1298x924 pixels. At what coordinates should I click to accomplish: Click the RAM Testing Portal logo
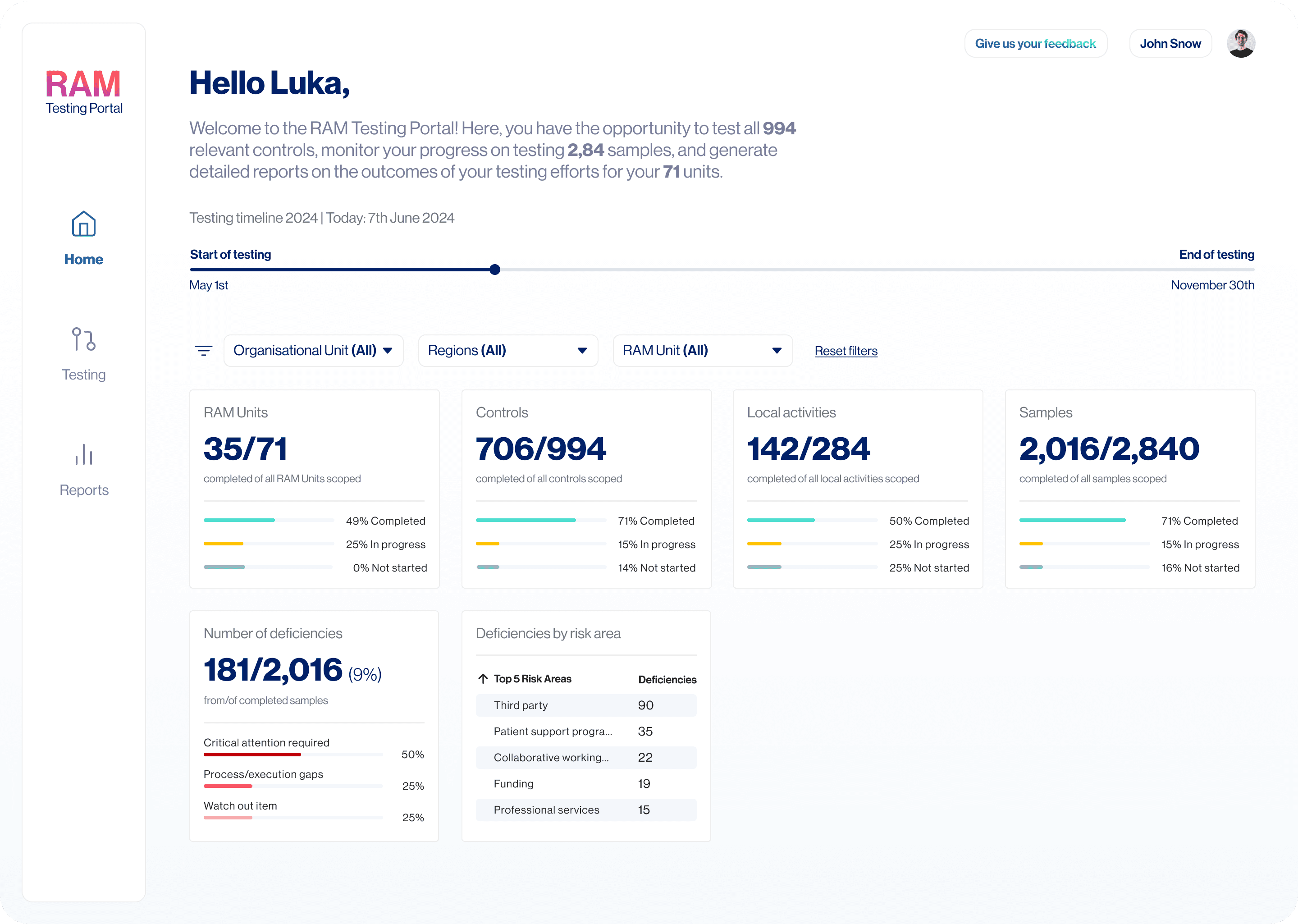click(x=84, y=92)
